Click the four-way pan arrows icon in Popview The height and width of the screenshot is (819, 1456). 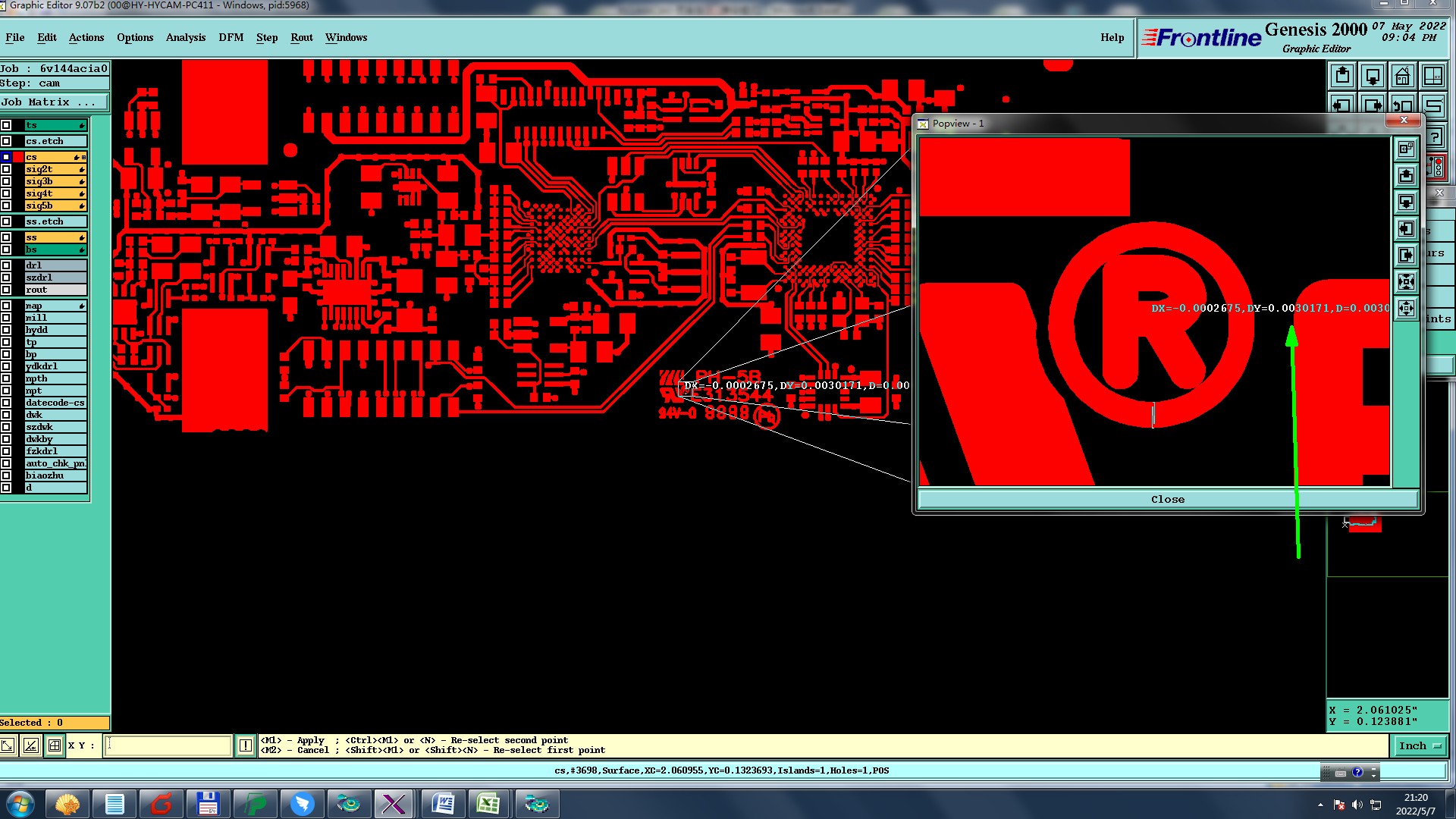(1406, 309)
